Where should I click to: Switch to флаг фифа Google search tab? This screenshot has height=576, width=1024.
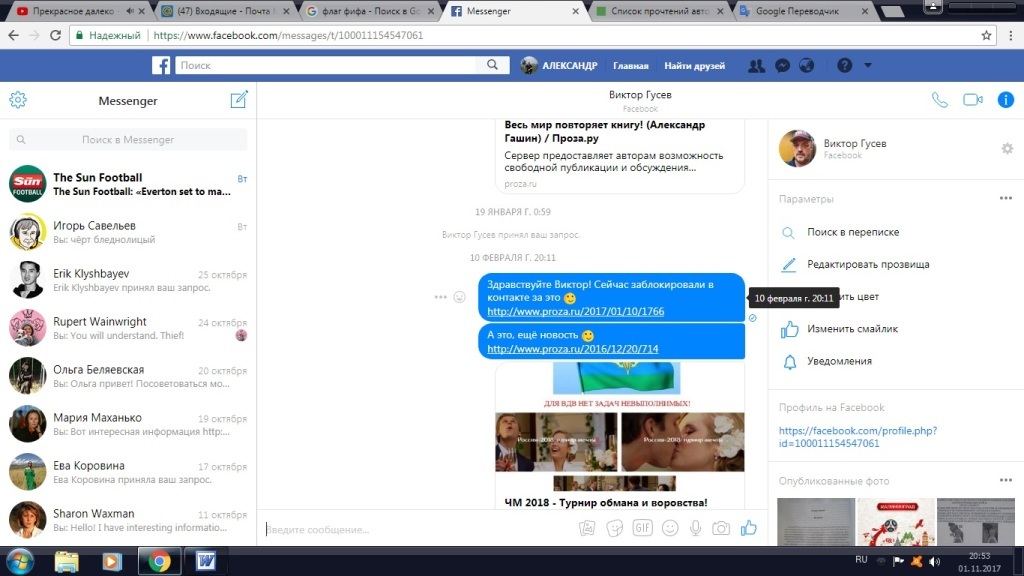coord(367,11)
